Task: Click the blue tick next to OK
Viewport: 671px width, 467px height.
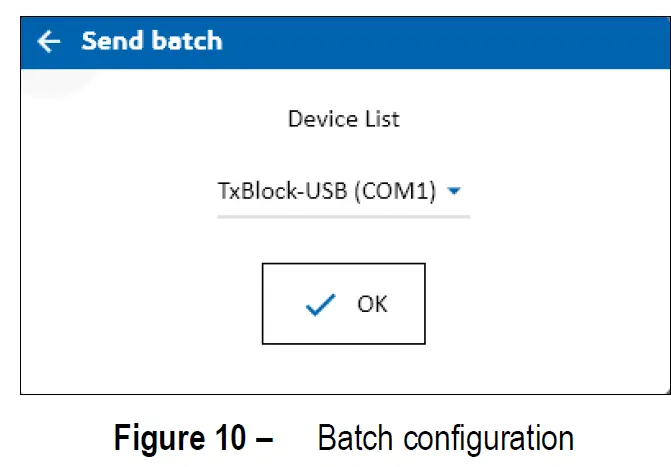Action: (x=320, y=305)
